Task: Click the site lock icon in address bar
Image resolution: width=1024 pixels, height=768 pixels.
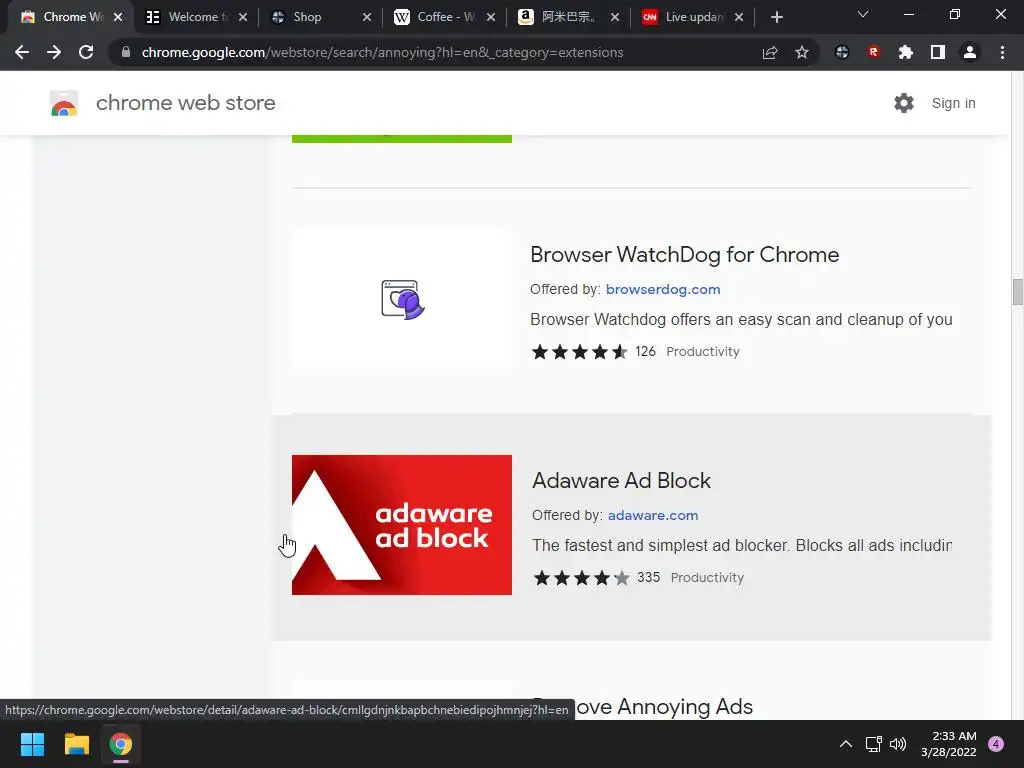Action: click(x=126, y=52)
